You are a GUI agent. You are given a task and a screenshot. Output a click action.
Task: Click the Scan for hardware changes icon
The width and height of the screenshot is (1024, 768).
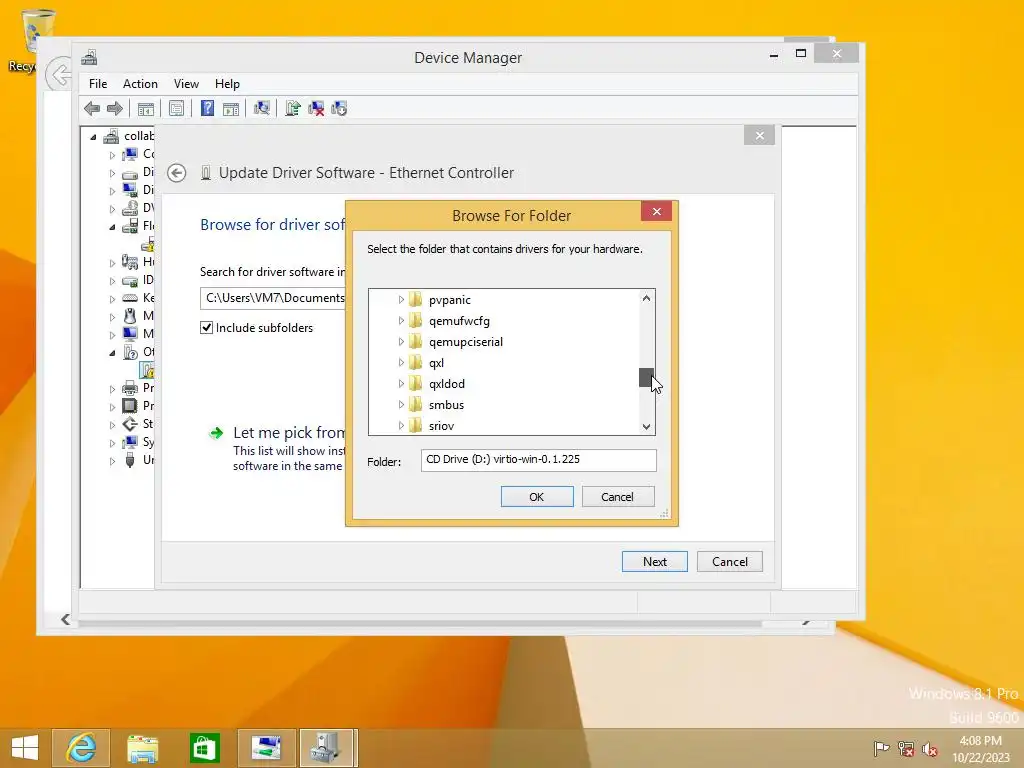(x=262, y=108)
